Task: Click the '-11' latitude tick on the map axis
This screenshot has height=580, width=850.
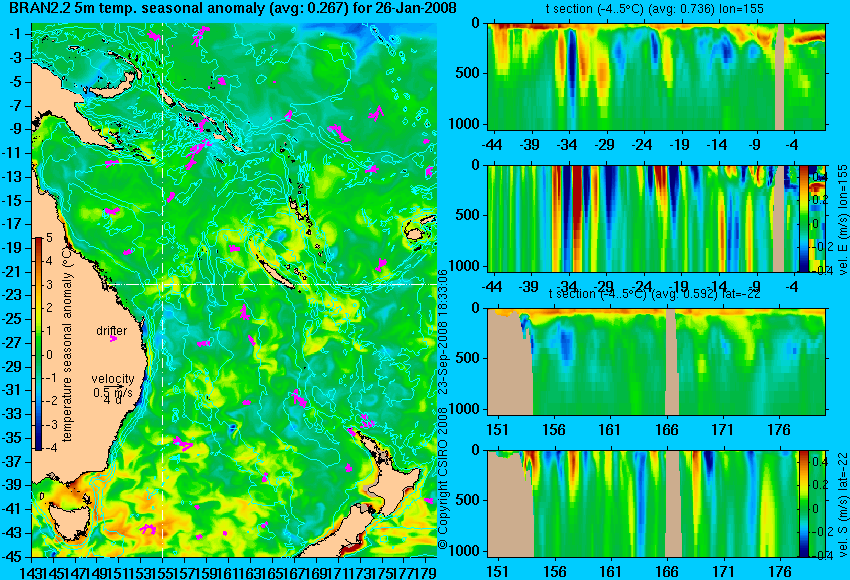Action: [x=15, y=153]
